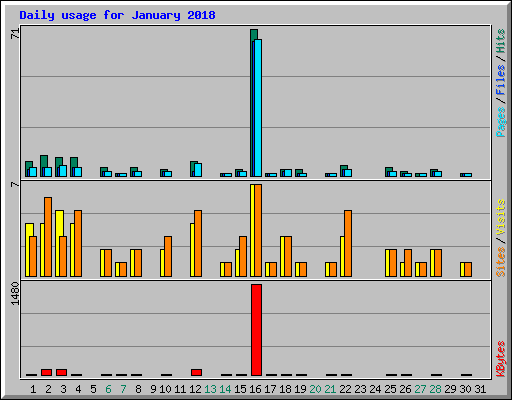Click day label "25" on the x-axis

pos(390,389)
